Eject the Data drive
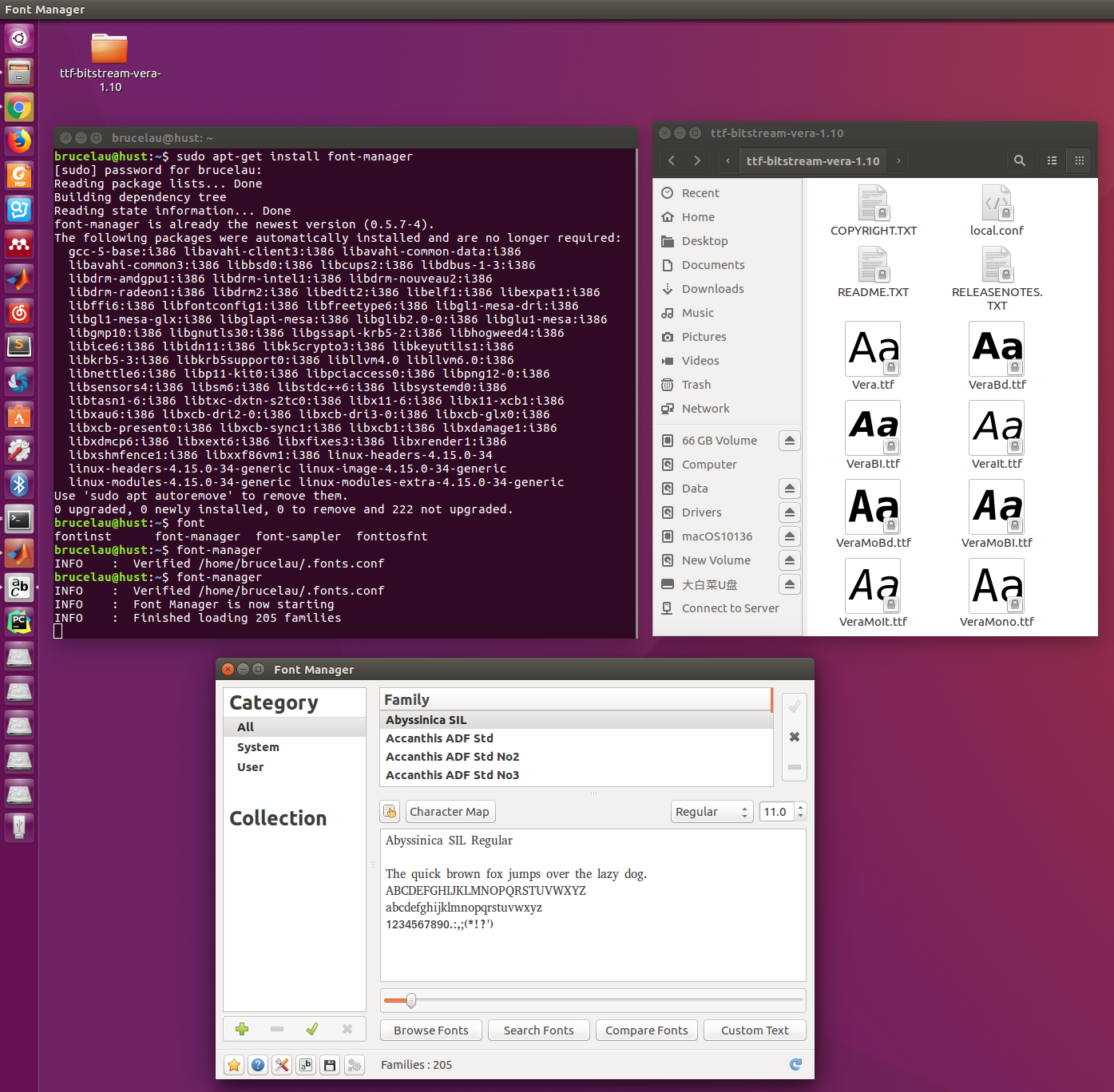 click(789, 489)
